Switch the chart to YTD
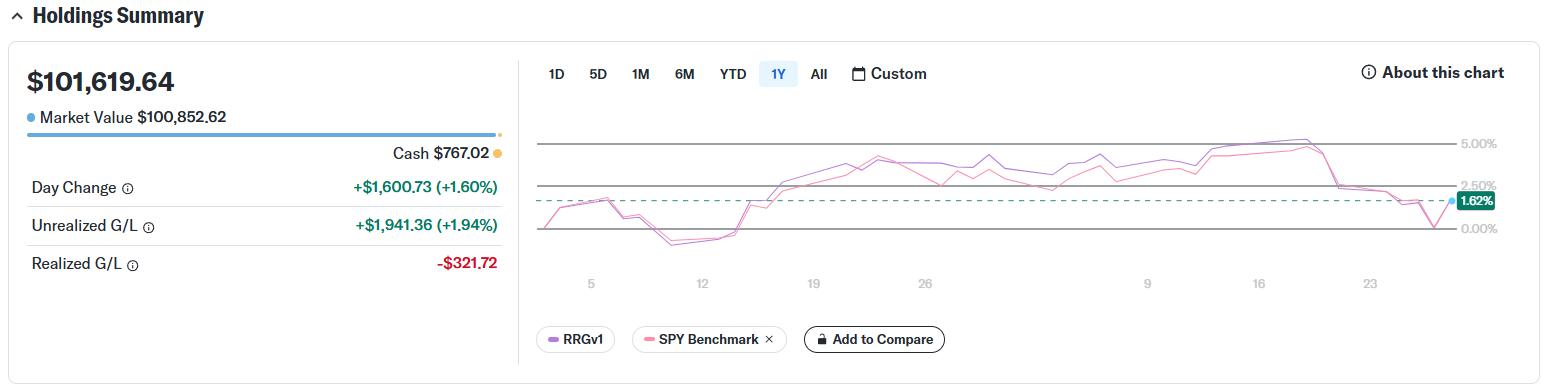The height and width of the screenshot is (391, 1543). pyautogui.click(x=733, y=74)
